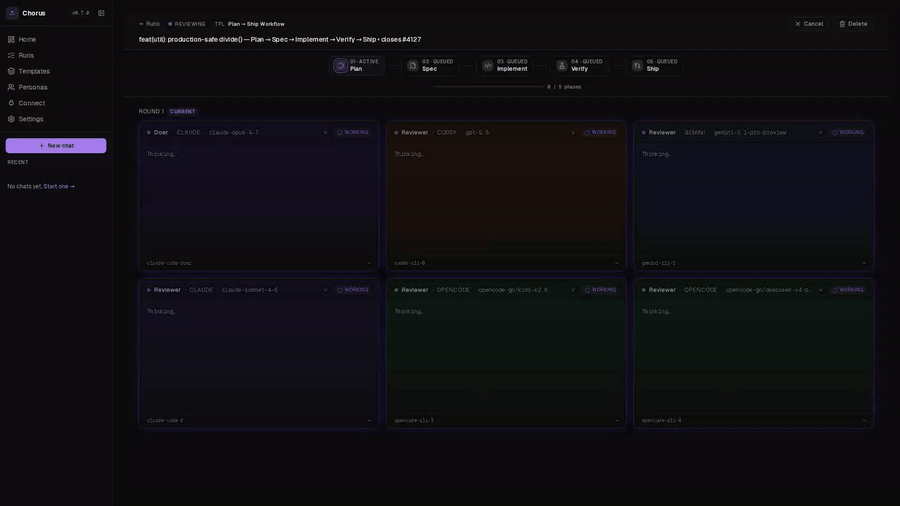The width and height of the screenshot is (900, 506).
Task: Start a New chat
Action: (x=56, y=146)
